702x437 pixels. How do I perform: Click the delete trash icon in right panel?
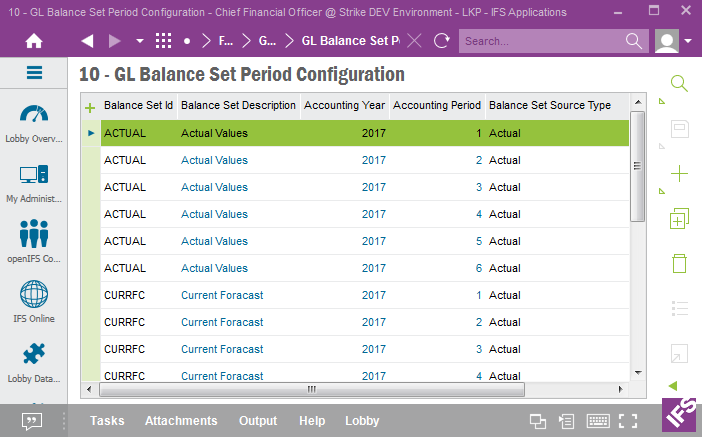tap(679, 263)
